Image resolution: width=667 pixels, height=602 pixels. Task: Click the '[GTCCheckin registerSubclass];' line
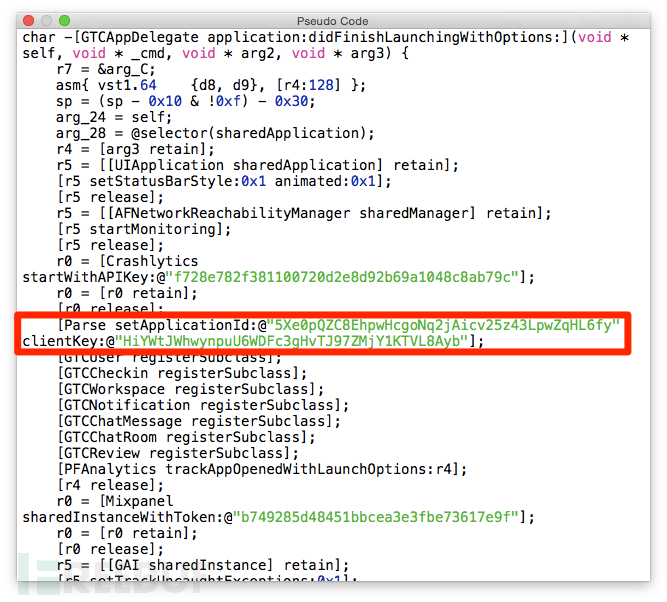pos(182,373)
